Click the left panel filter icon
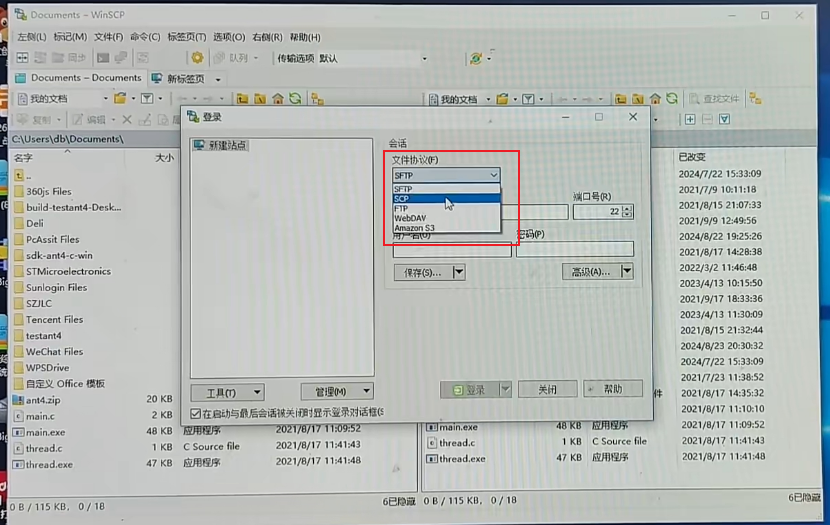This screenshot has width=830, height=525. [x=147, y=98]
